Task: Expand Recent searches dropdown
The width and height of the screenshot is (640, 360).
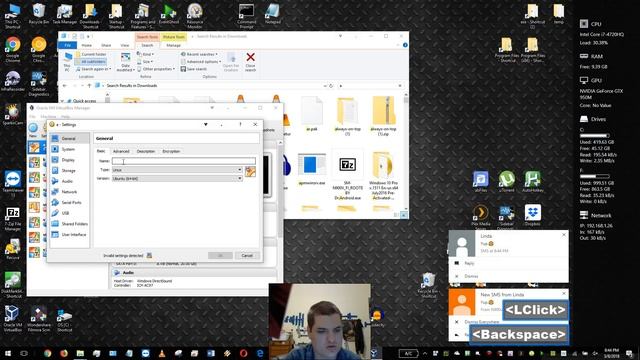Action: tap(200, 54)
